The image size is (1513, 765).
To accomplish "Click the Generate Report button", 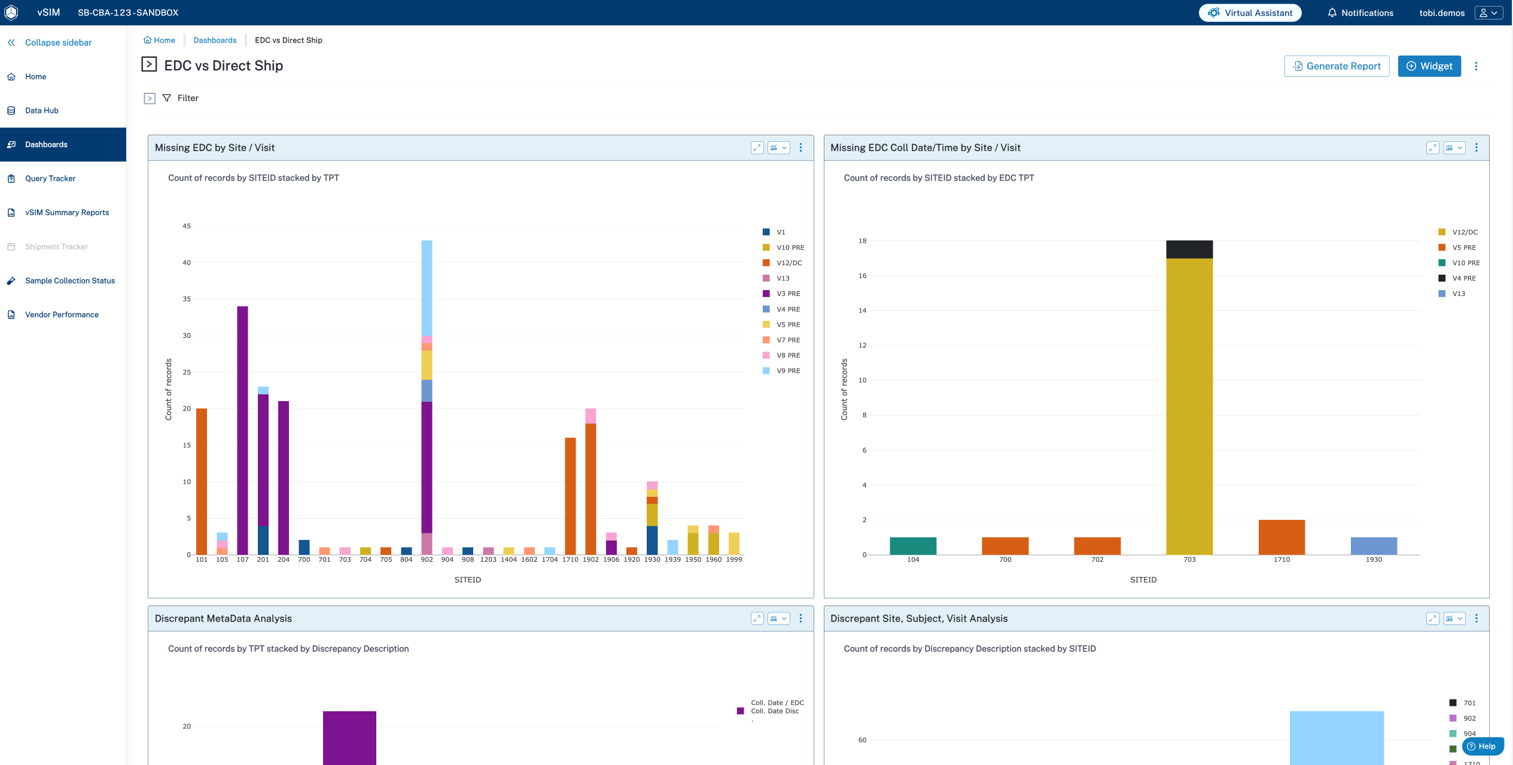I will (1337, 66).
